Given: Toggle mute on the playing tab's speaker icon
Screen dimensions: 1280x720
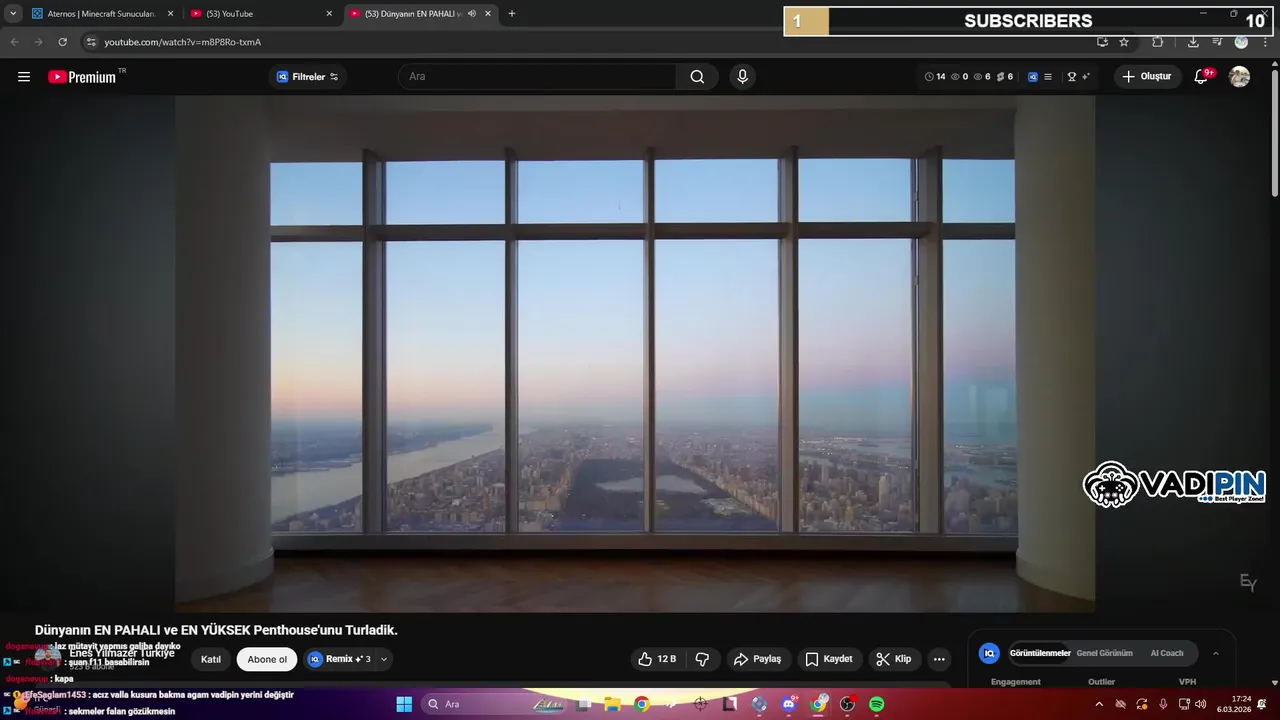Looking at the screenshot, I should click(472, 14).
